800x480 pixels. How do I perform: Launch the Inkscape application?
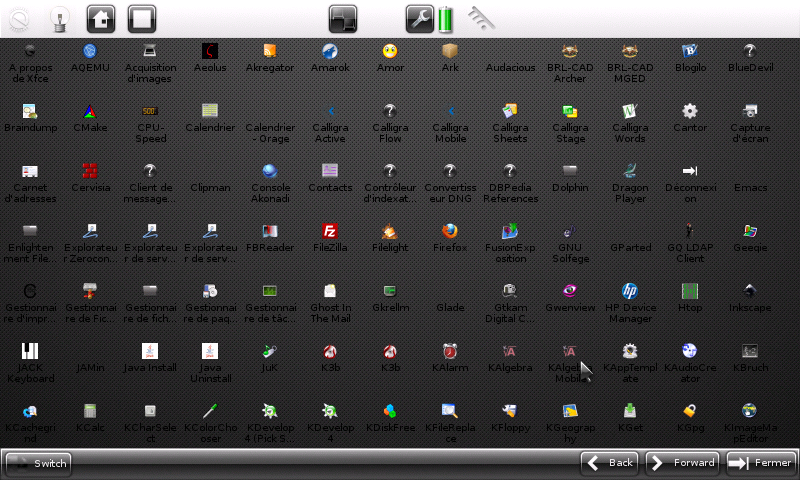pos(750,292)
